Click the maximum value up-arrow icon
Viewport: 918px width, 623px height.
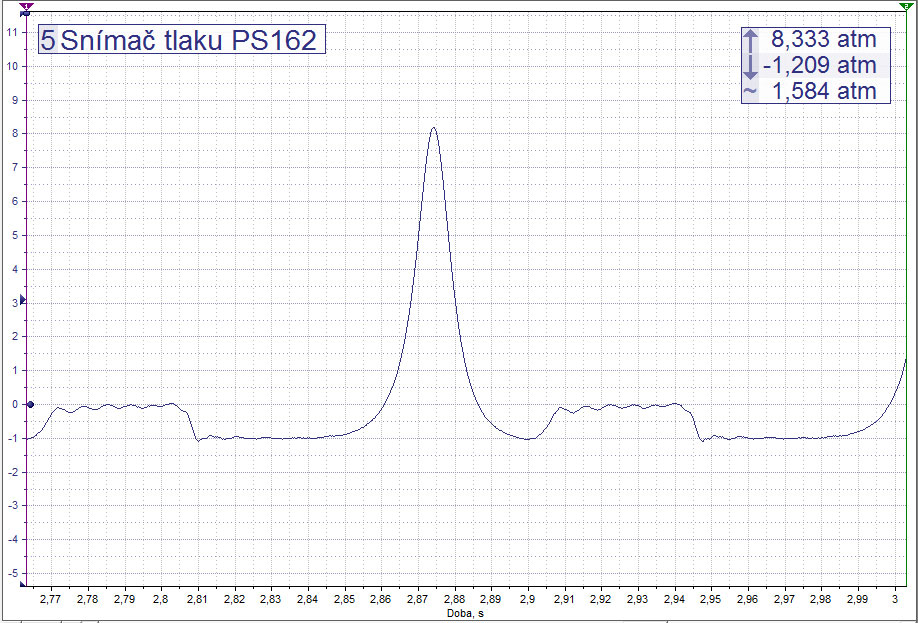click(750, 40)
